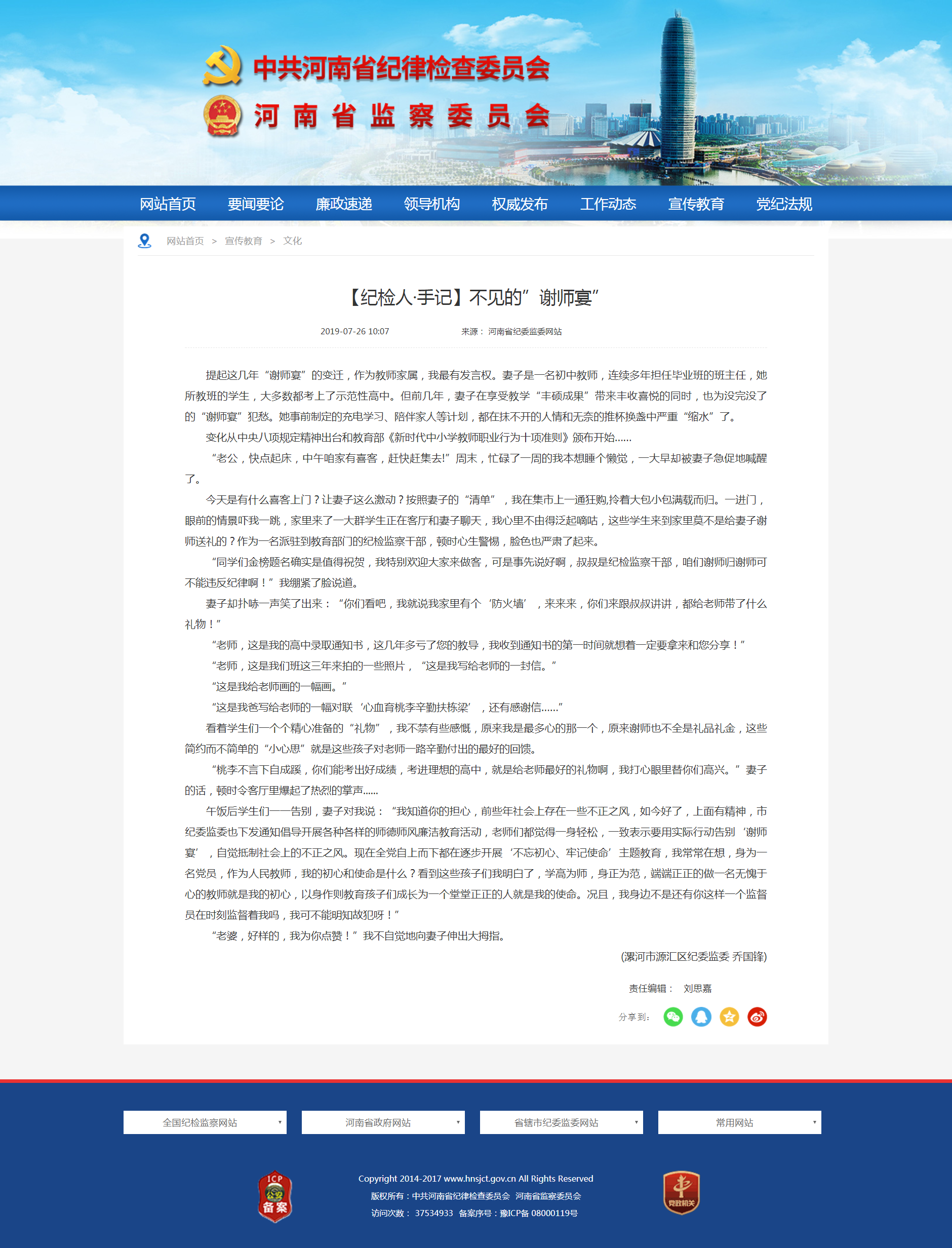Click source text 河南省纪委监委网站
952x1248 pixels.
[525, 332]
